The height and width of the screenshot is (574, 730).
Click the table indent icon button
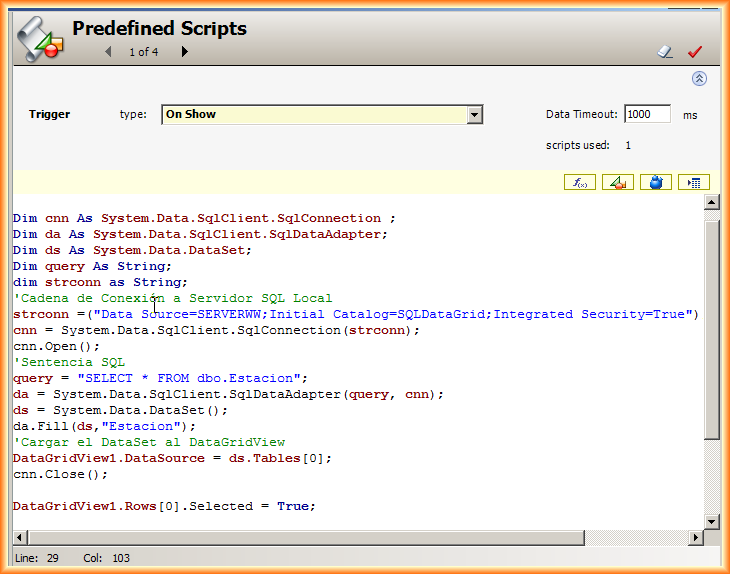(x=694, y=182)
